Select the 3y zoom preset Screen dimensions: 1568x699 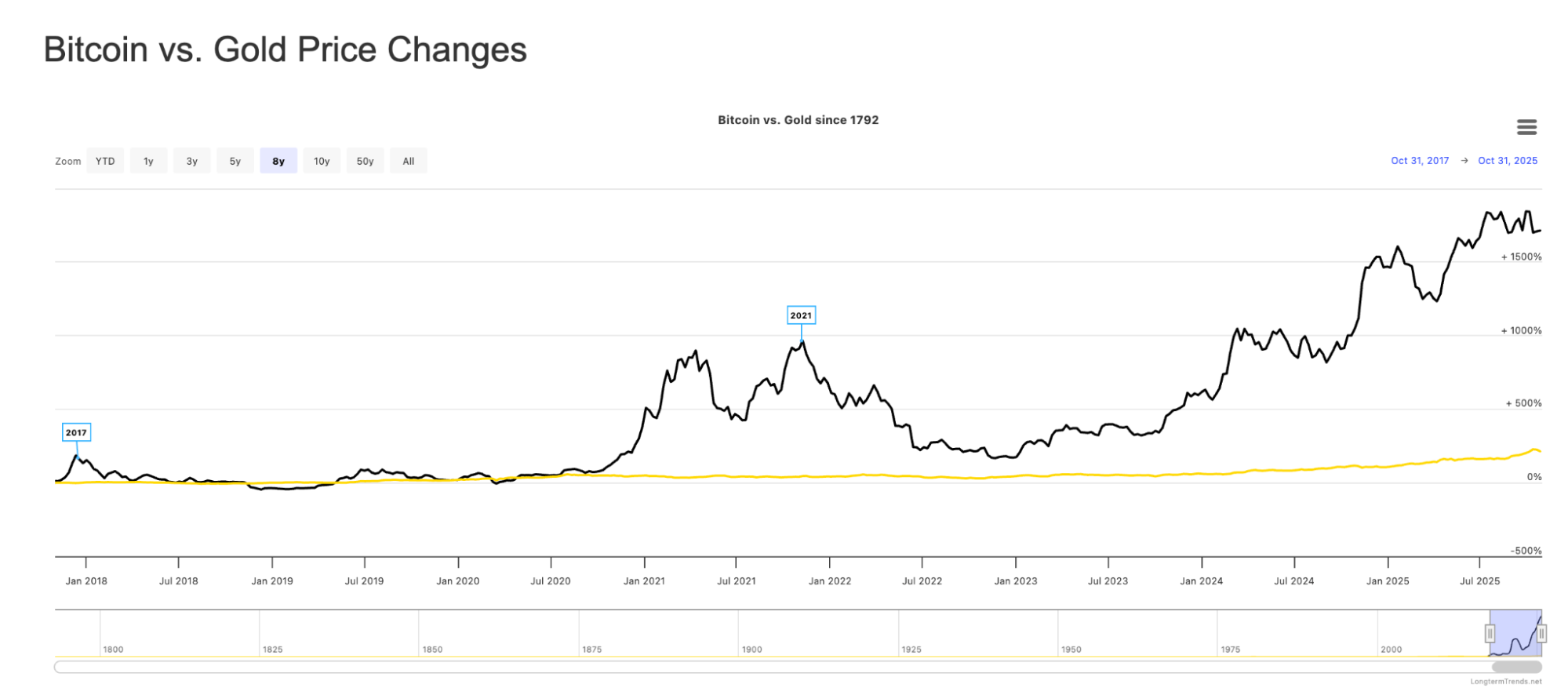pyautogui.click(x=191, y=160)
